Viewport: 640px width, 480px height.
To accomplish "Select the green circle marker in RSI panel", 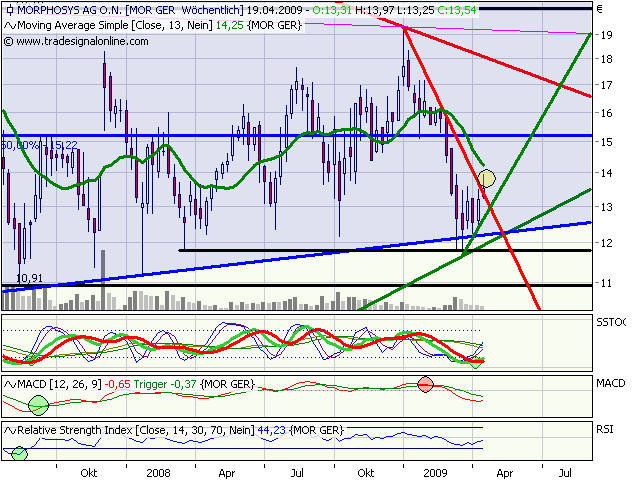I will [x=19, y=453].
